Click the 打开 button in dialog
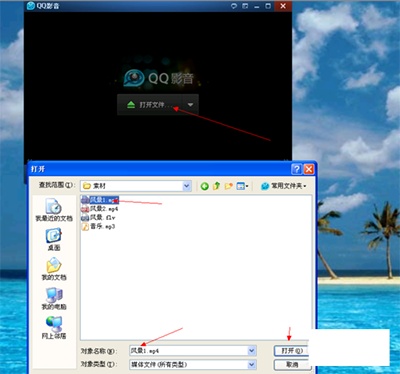This screenshot has height=374, width=400. [x=291, y=351]
